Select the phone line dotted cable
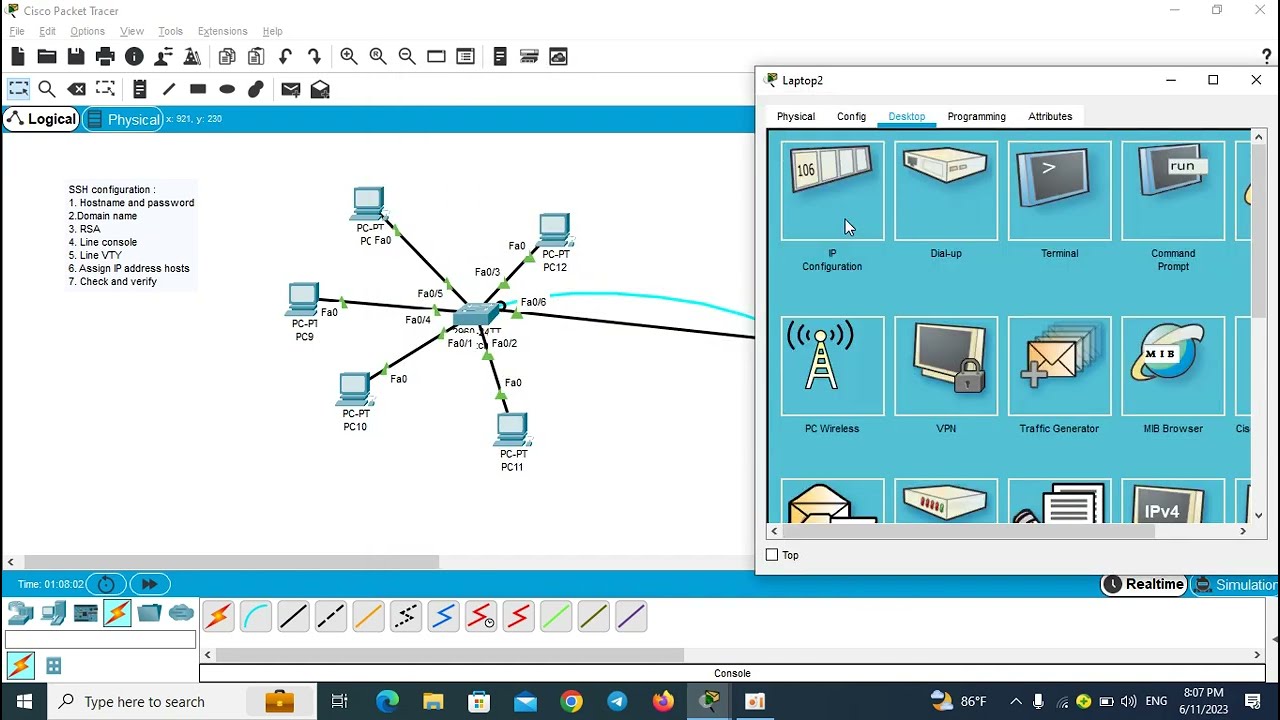This screenshot has height=720, width=1280. pos(406,617)
